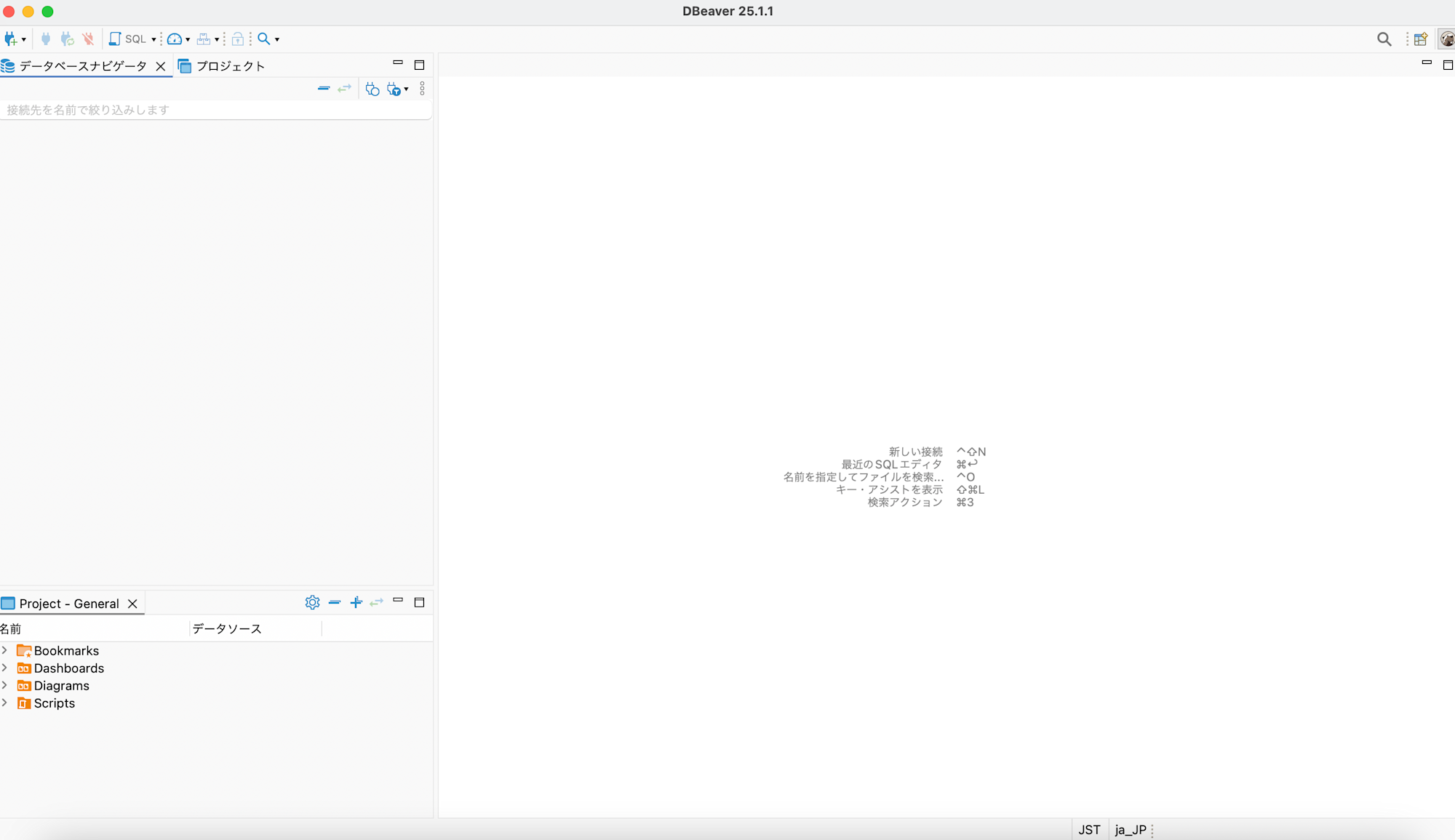Click the connection name filter field
The width and height of the screenshot is (1455, 840).
click(x=215, y=110)
